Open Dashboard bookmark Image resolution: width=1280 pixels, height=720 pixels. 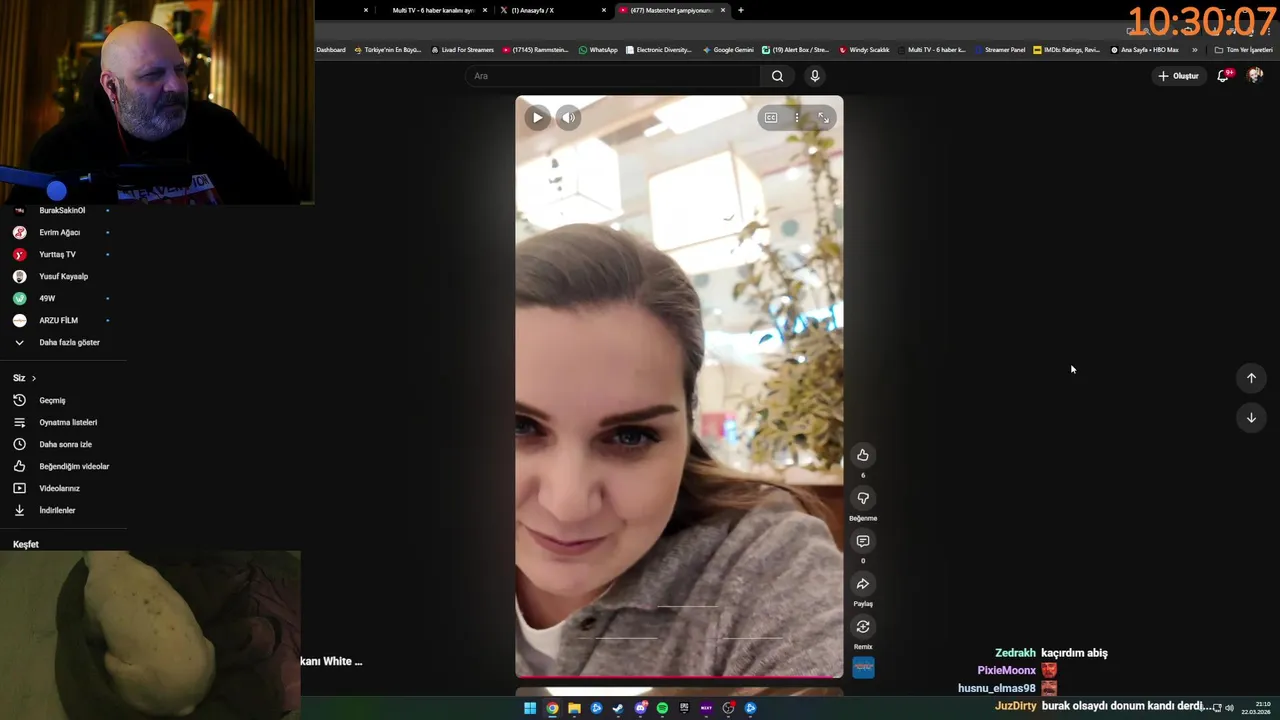point(331,50)
